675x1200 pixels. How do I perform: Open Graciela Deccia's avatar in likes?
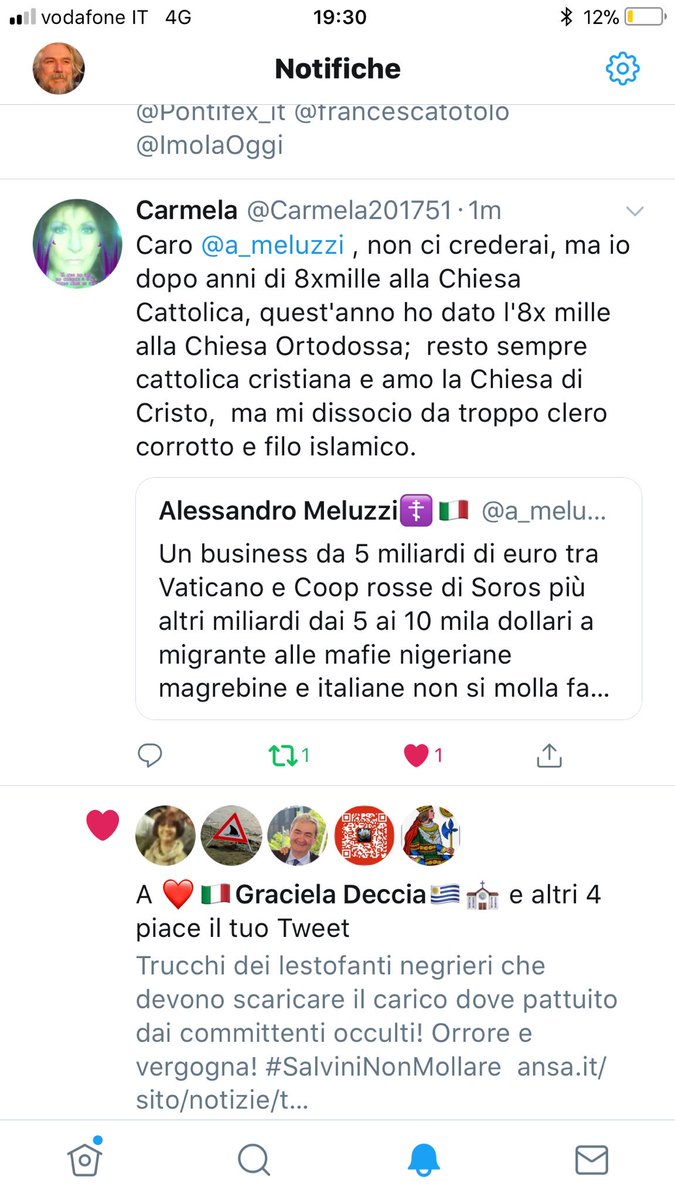(x=166, y=835)
